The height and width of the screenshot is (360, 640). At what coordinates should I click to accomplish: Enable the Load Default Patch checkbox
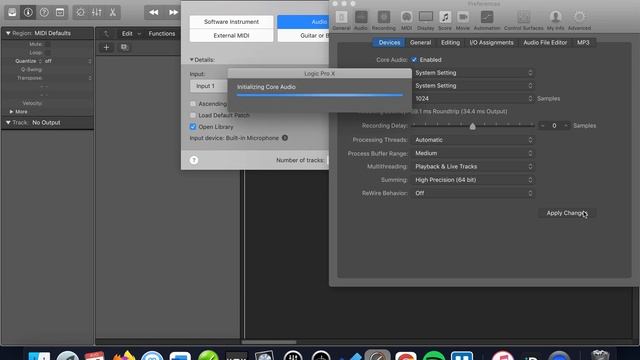pos(193,115)
